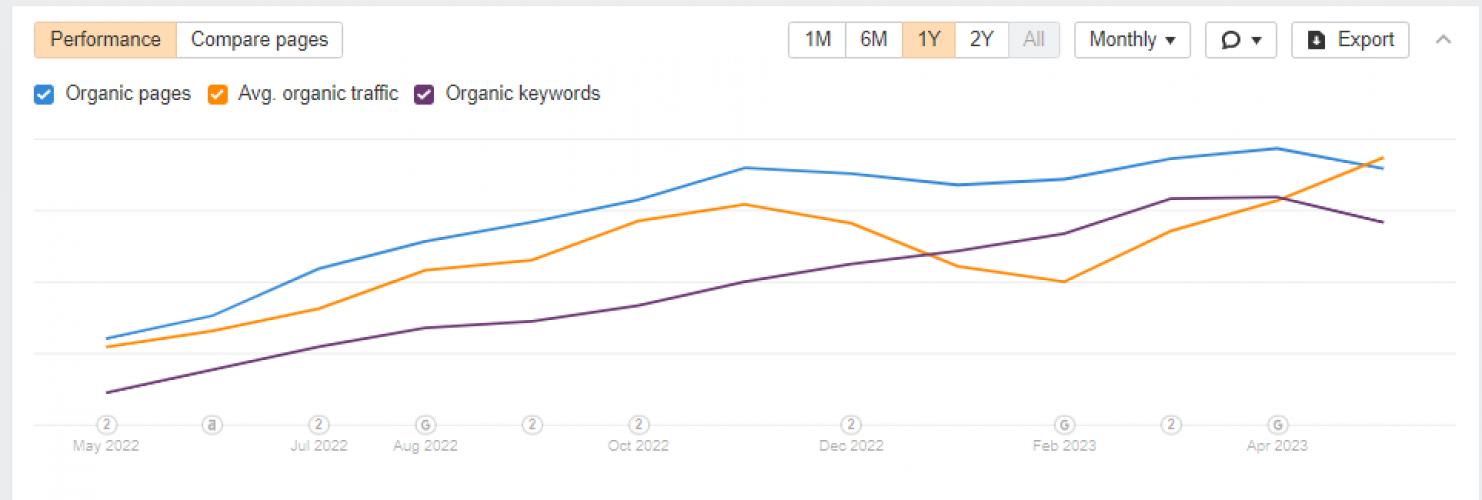Click the marker icon above May 2022

(106, 425)
